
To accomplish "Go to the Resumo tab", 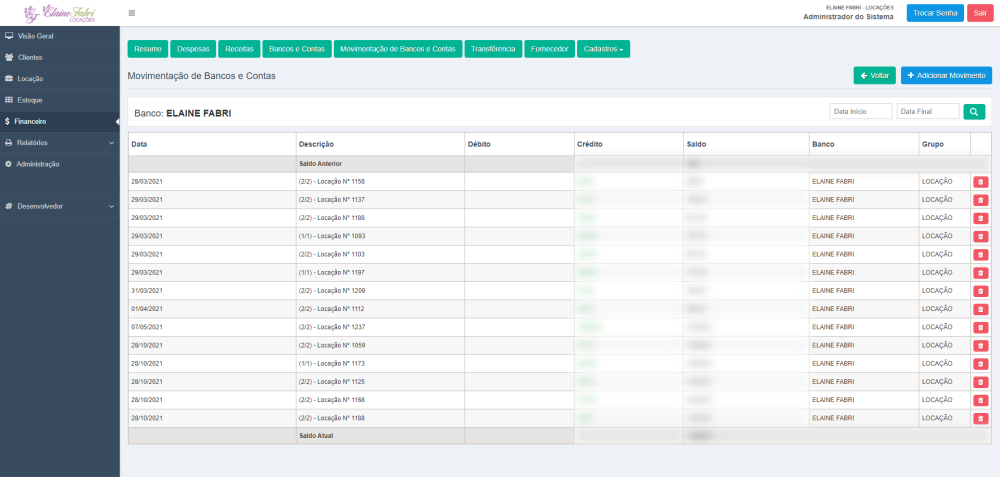I will pyautogui.click(x=147, y=49).
